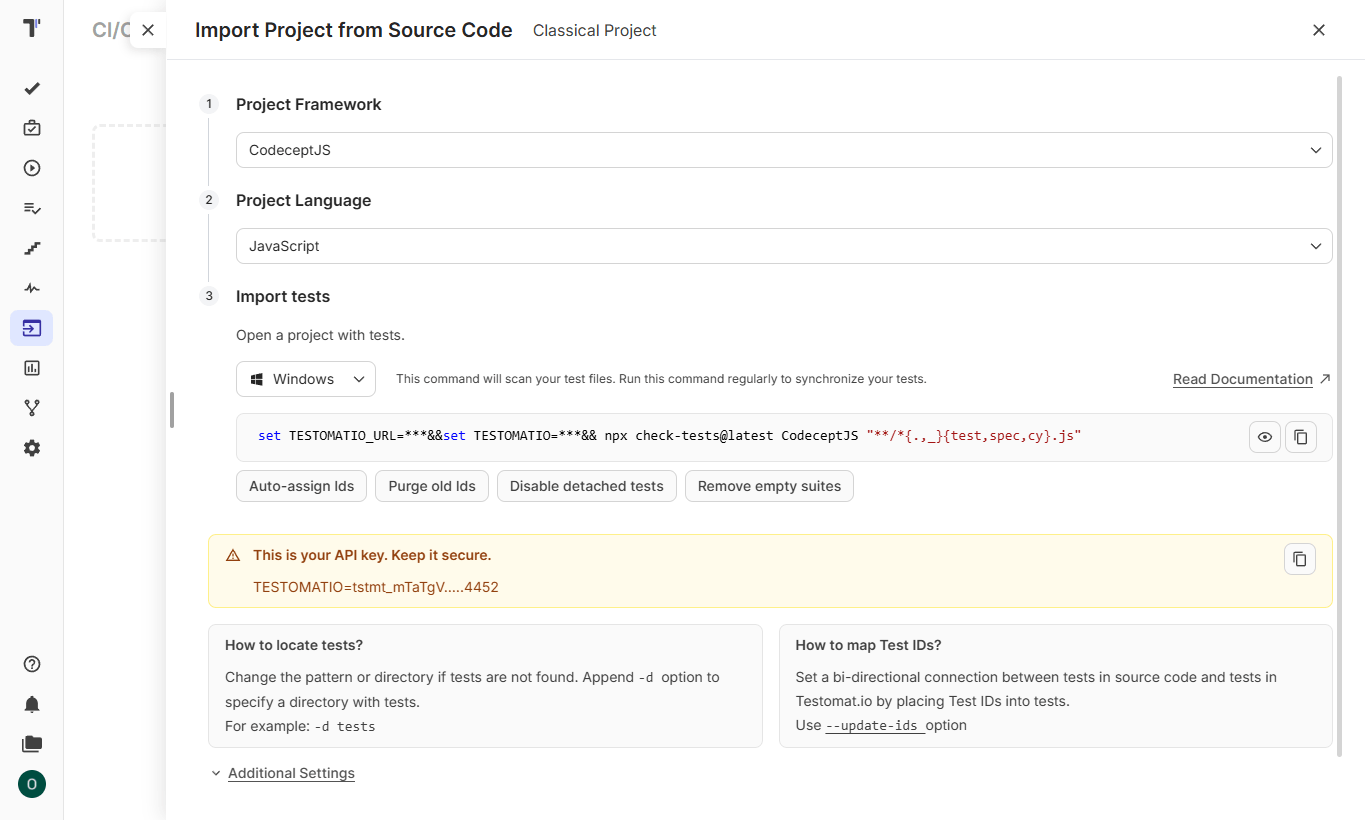Open the Tests checkmark sidebar icon
Viewport: 1366px width, 820px height.
(32, 88)
